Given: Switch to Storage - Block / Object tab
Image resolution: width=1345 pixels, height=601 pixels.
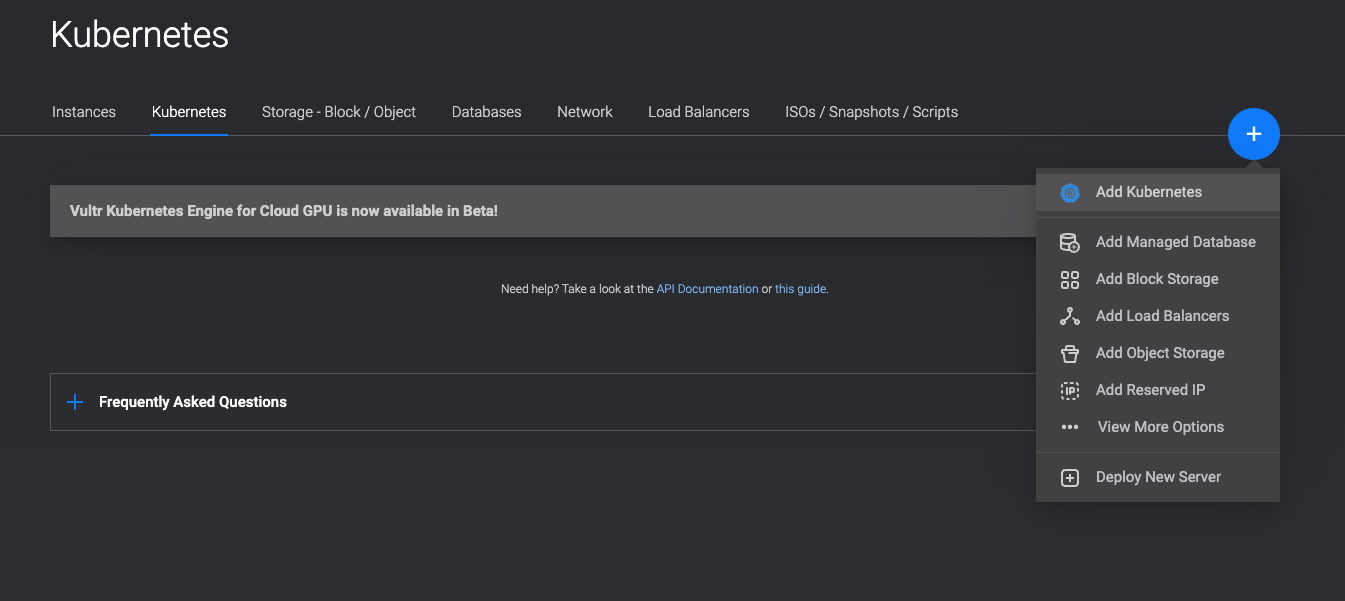Looking at the screenshot, I should [339, 112].
